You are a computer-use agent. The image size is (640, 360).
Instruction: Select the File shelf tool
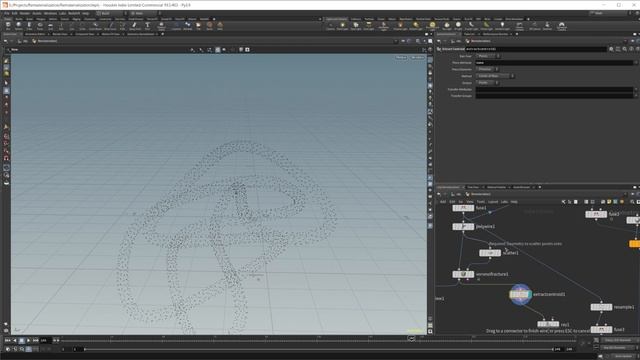(198, 26)
